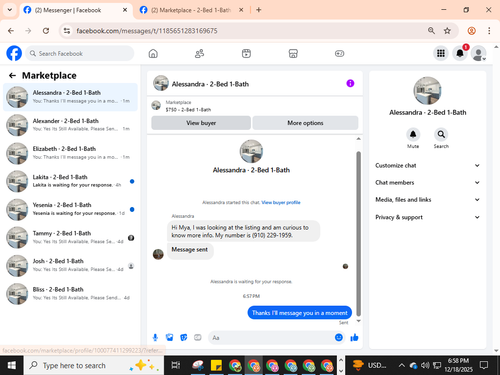Open a new browser tab

258,10
